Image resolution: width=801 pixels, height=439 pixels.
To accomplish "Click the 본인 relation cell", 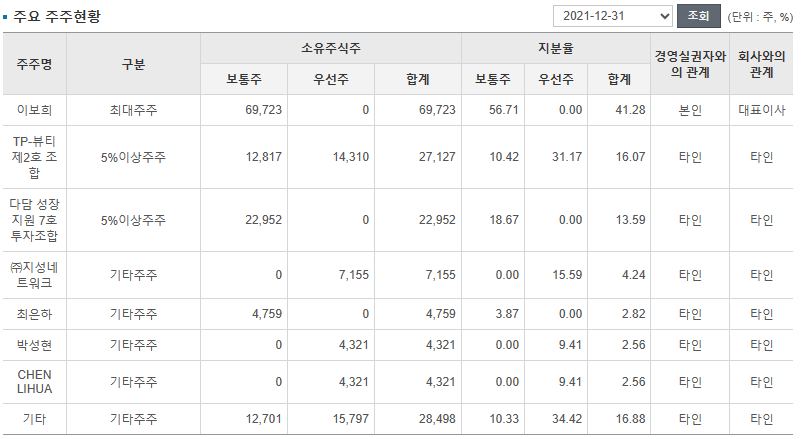I will click(690, 110).
